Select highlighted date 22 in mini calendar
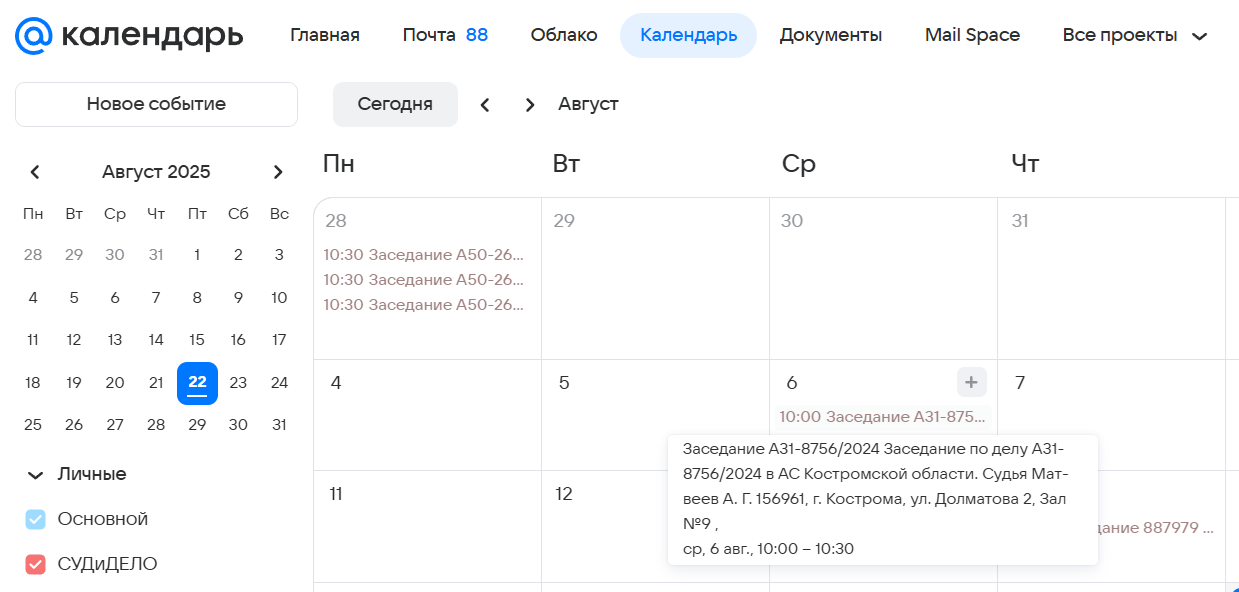This screenshot has height=592, width=1239. (x=197, y=382)
